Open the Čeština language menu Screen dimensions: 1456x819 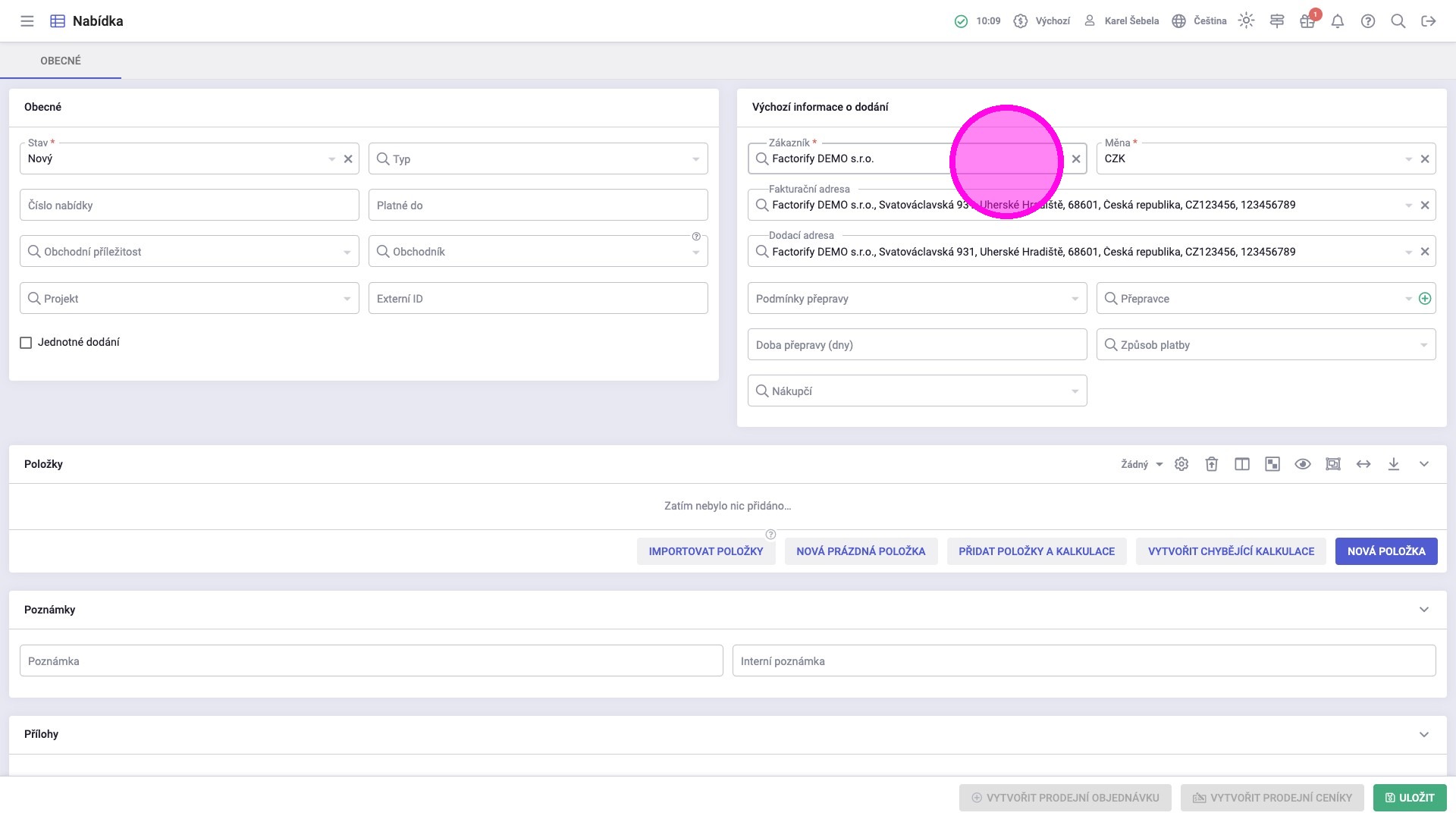(x=1200, y=21)
